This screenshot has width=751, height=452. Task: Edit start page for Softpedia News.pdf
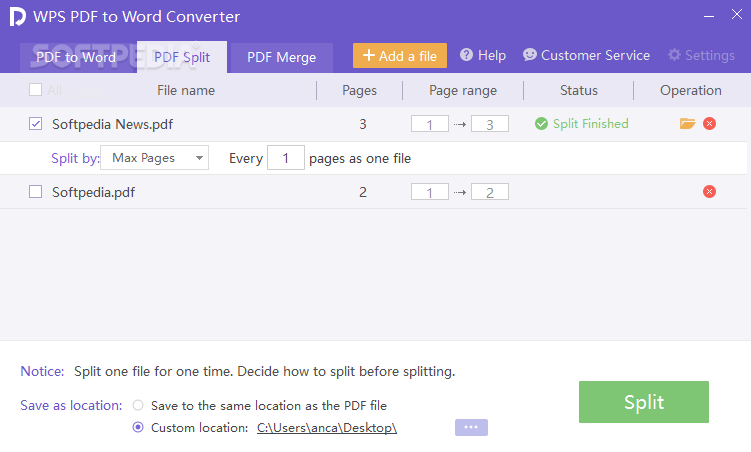pyautogui.click(x=430, y=124)
